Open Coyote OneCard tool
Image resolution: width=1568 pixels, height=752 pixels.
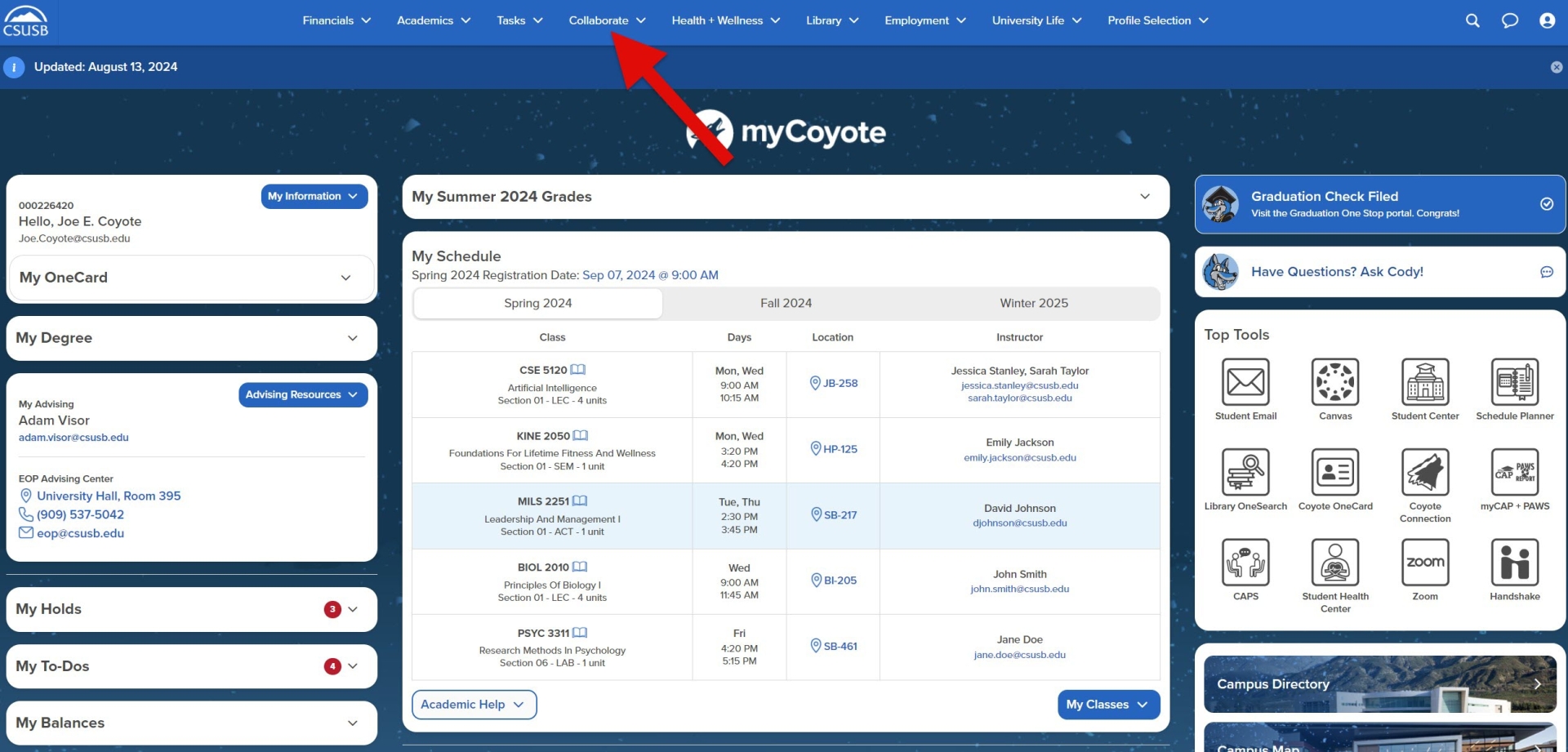point(1335,472)
